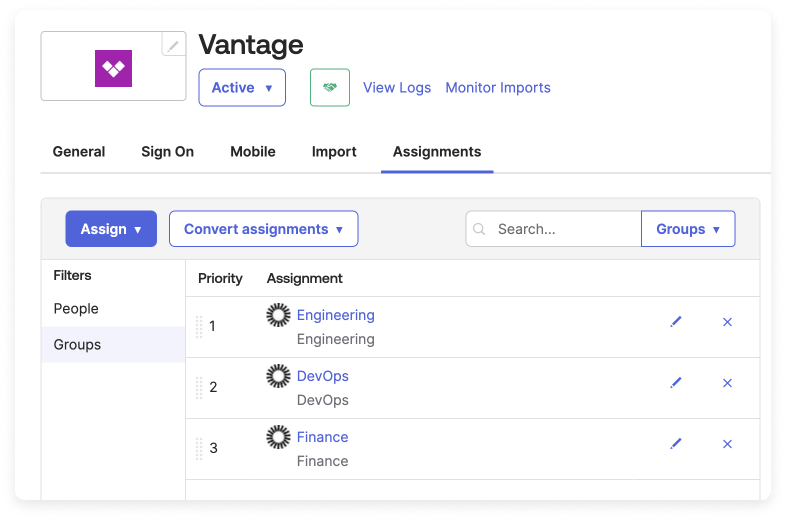The image size is (786, 520).
Task: Open the View Logs link
Action: (397, 88)
